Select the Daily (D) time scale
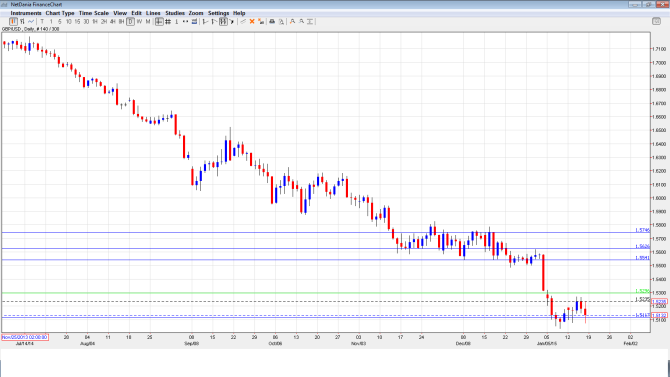Screen dimensions: 670x377 click(x=130, y=21)
